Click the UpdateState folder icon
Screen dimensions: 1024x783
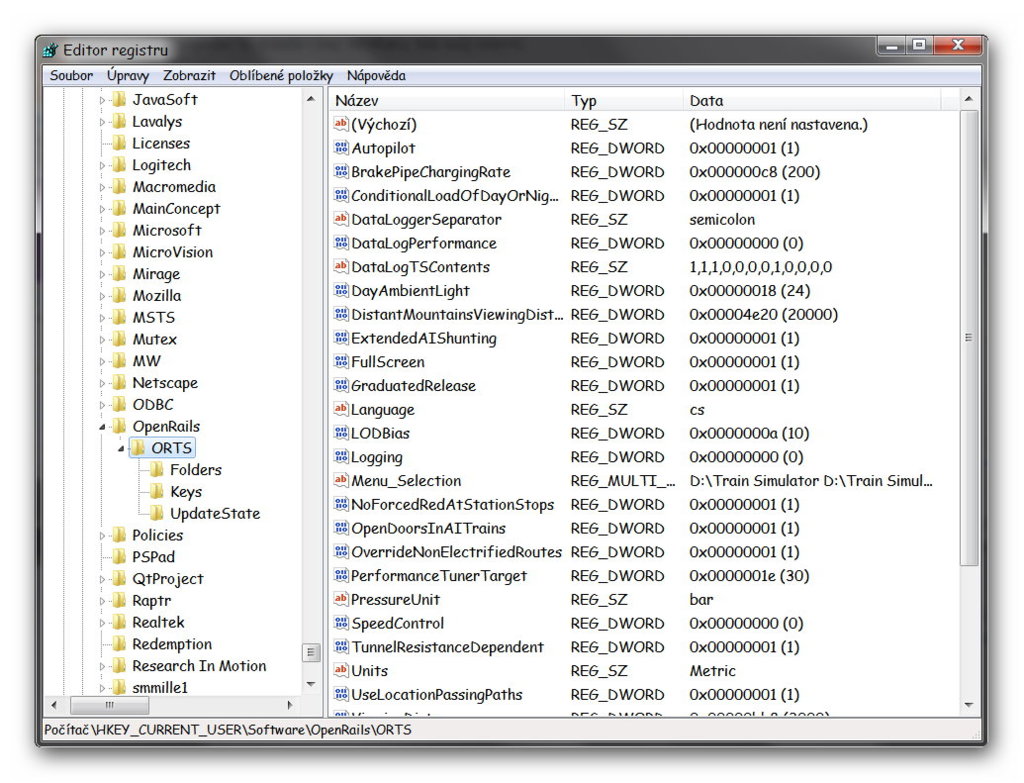tap(157, 514)
